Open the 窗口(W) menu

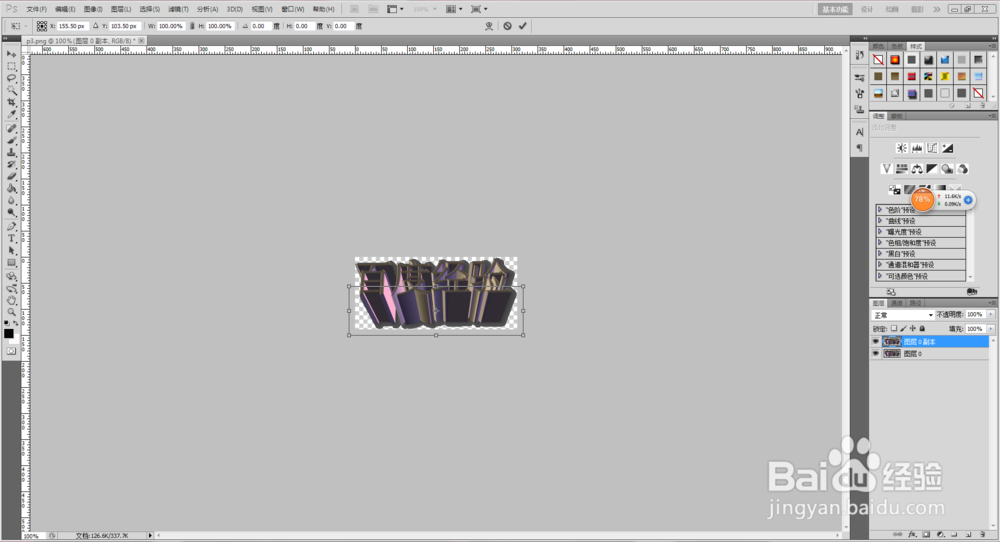pyautogui.click(x=293, y=10)
